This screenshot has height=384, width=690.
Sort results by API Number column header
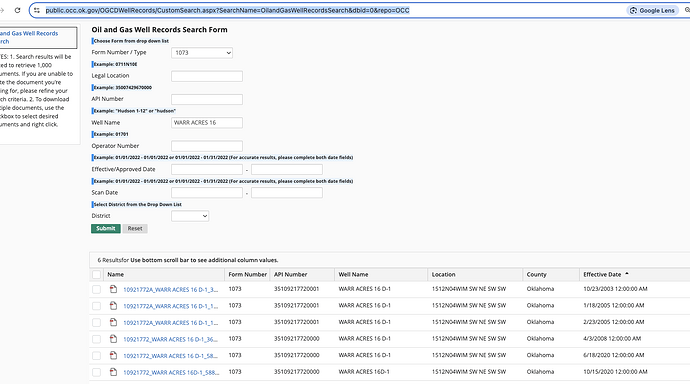click(290, 274)
